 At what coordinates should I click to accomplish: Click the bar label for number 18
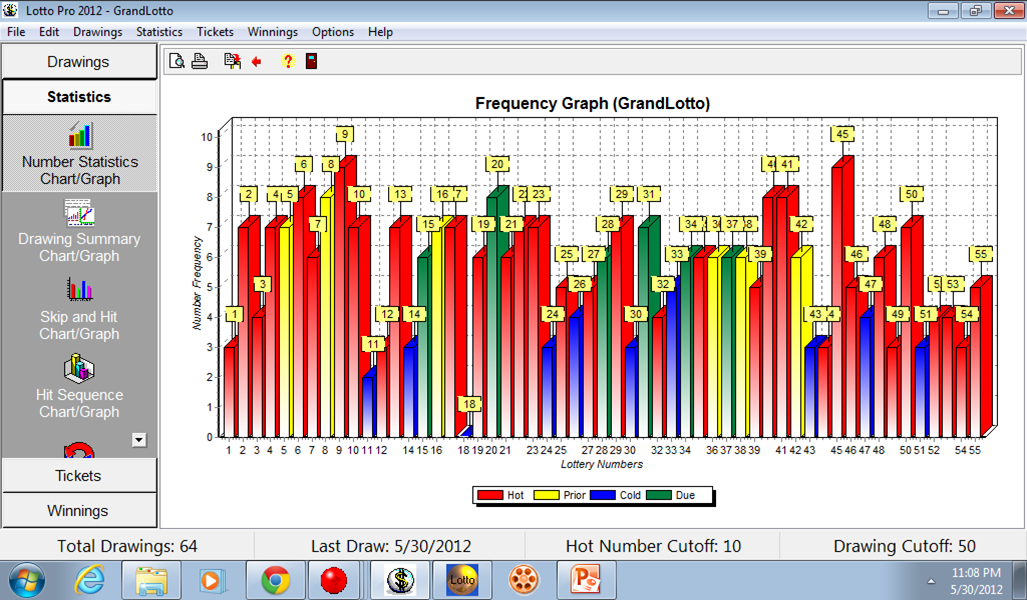coord(470,404)
